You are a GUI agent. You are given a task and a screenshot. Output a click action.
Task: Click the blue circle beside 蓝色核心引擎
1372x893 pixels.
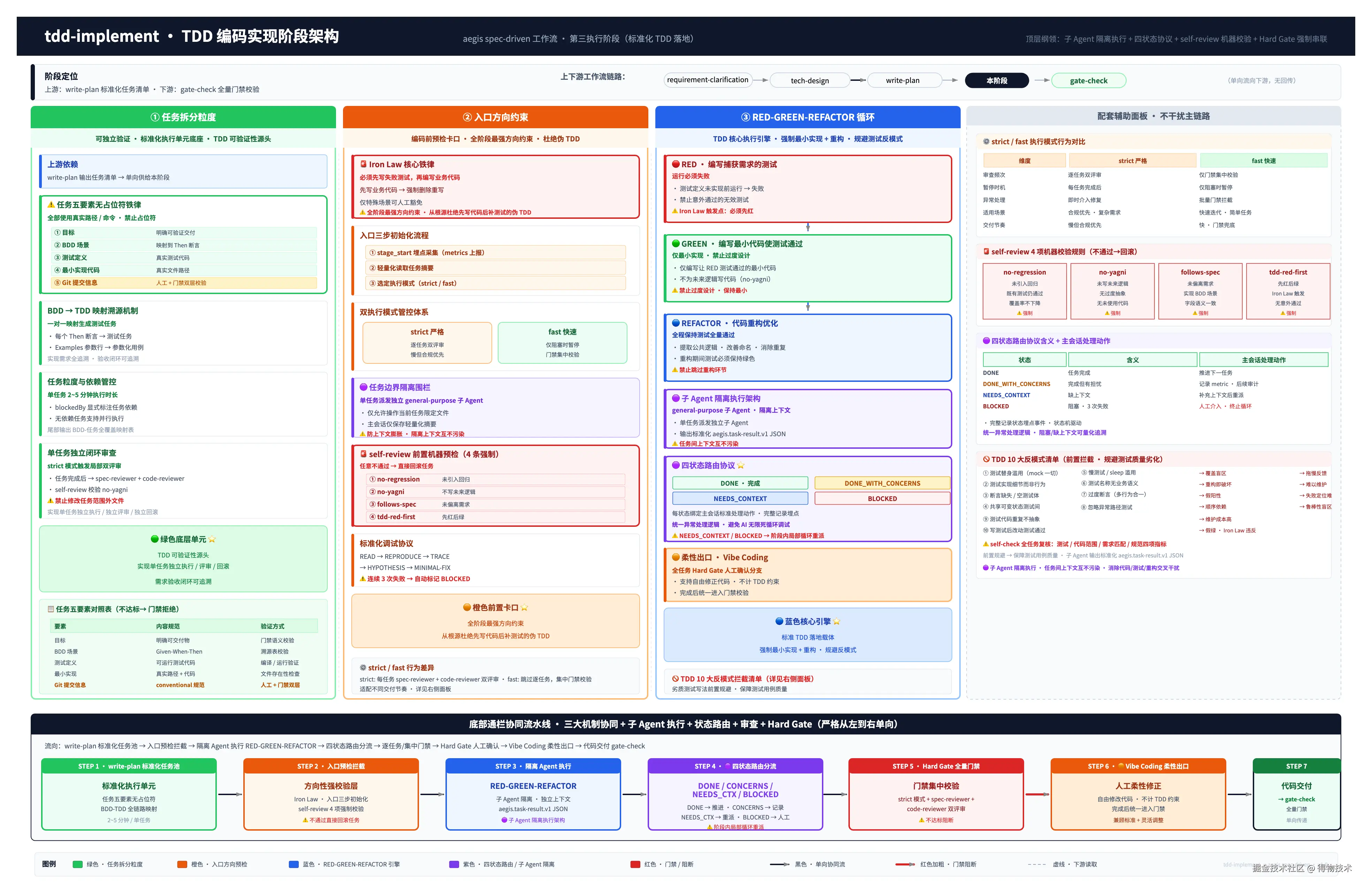[x=779, y=621]
